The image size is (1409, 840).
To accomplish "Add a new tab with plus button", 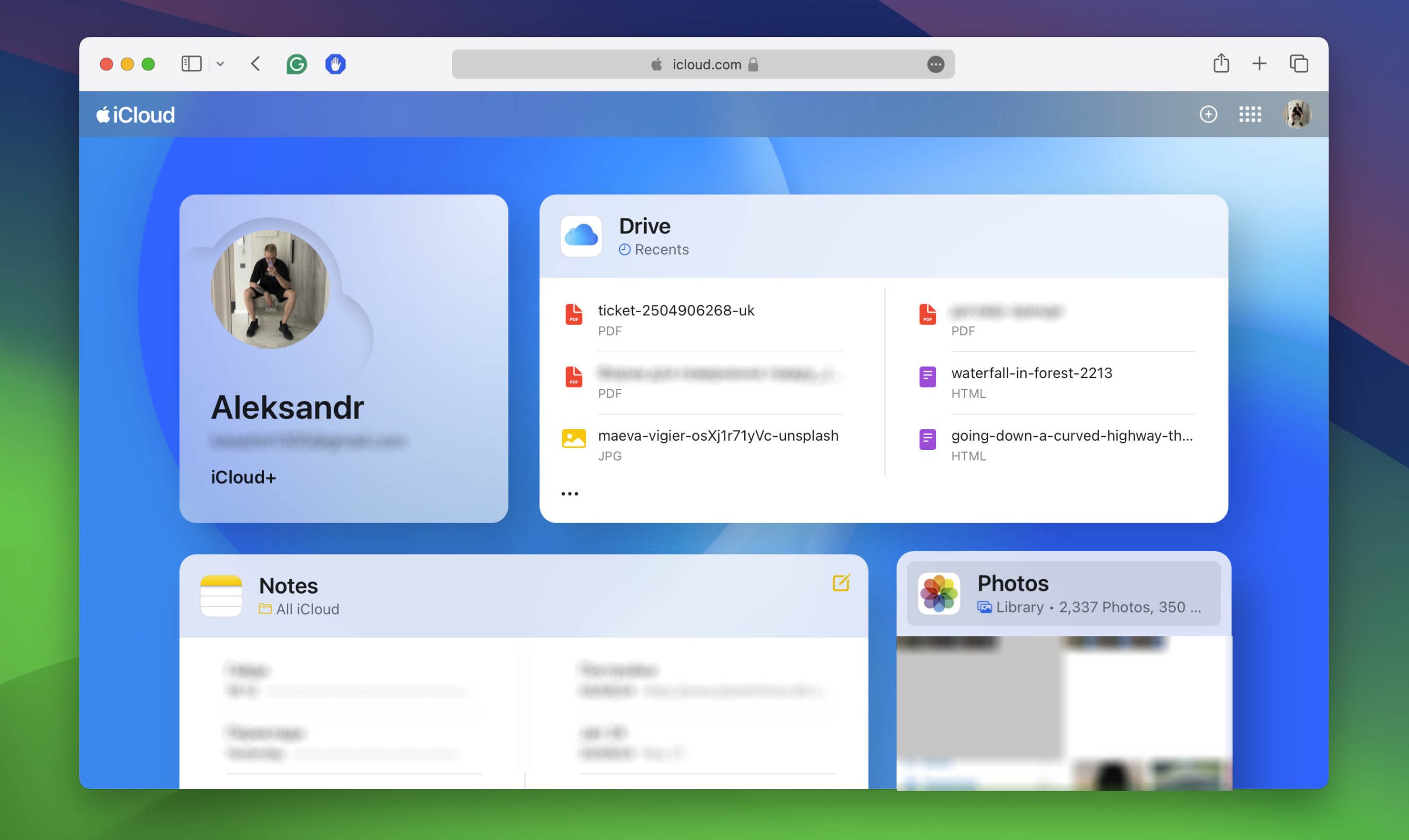I will point(1259,63).
